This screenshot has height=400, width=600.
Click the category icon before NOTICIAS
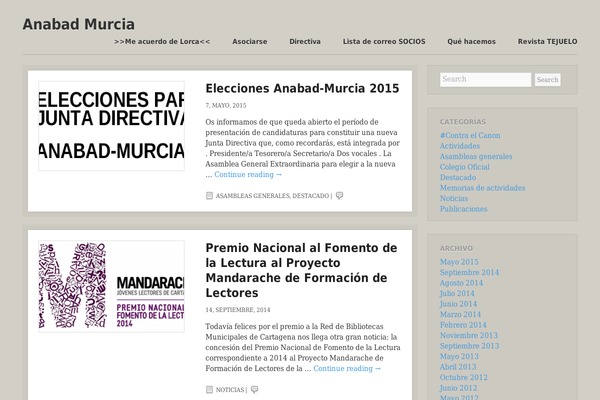pyautogui.click(x=209, y=390)
